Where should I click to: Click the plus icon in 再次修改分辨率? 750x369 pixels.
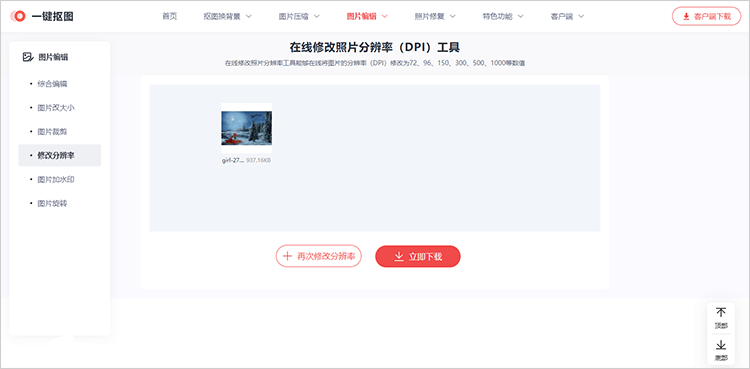tap(287, 256)
